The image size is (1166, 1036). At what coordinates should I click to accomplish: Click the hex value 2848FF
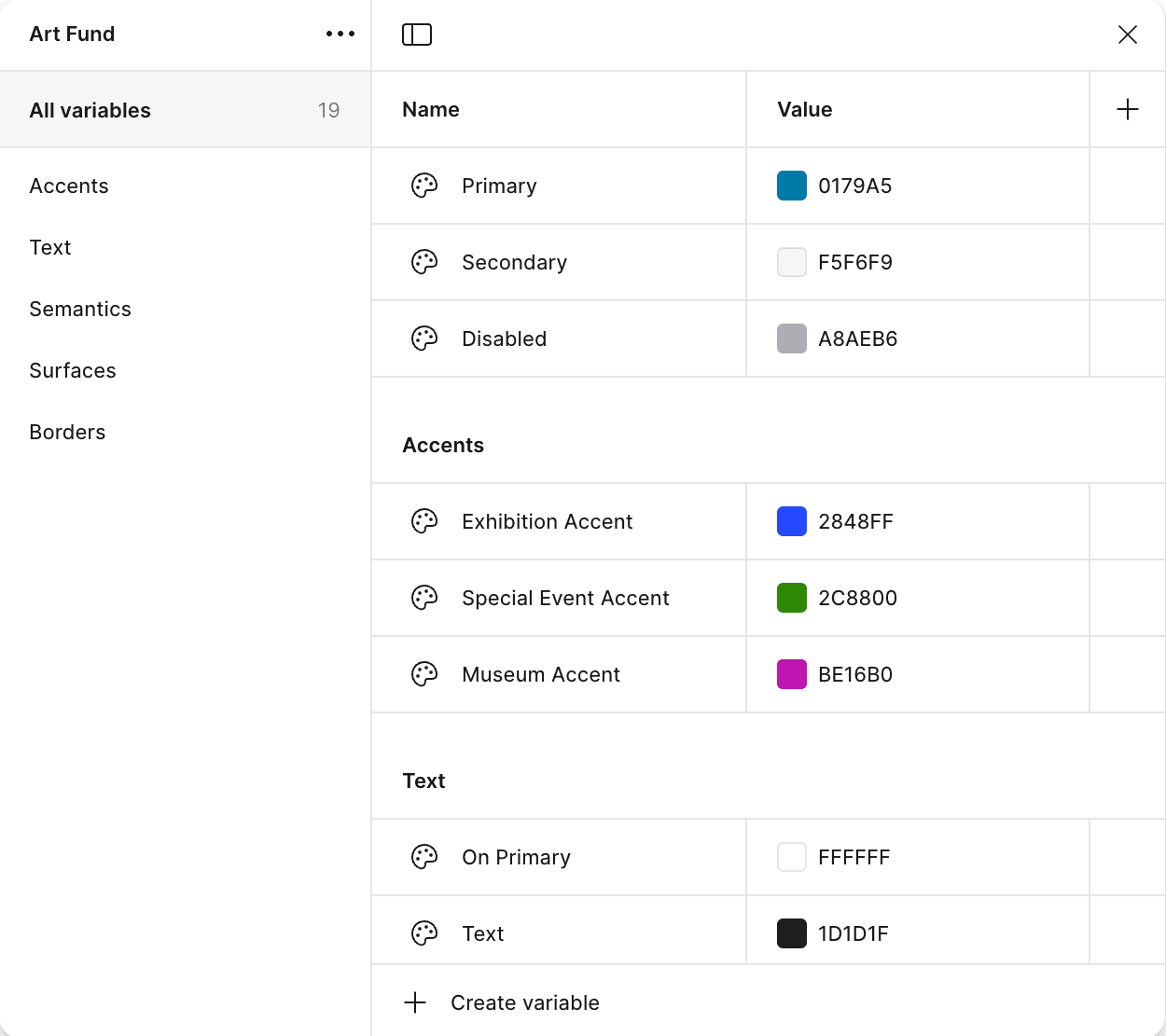tap(855, 521)
